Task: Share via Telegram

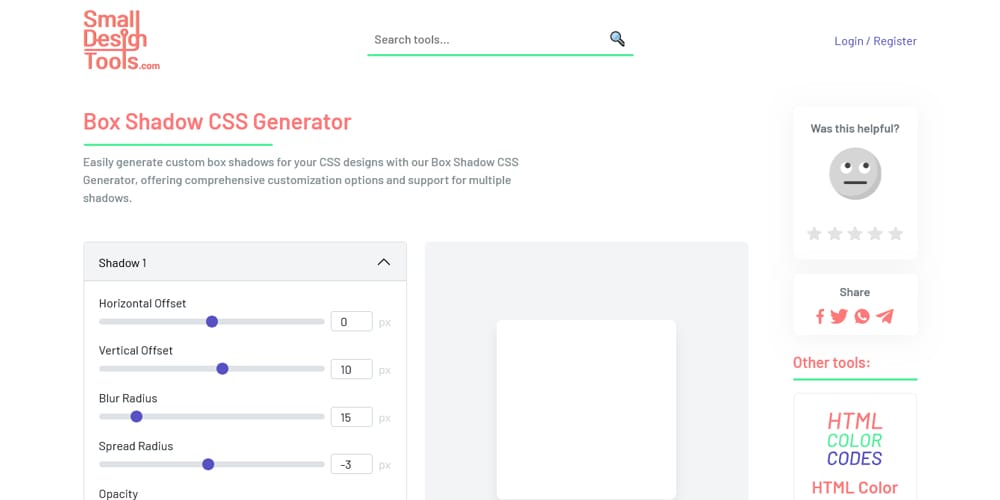Action: pyautogui.click(x=885, y=316)
